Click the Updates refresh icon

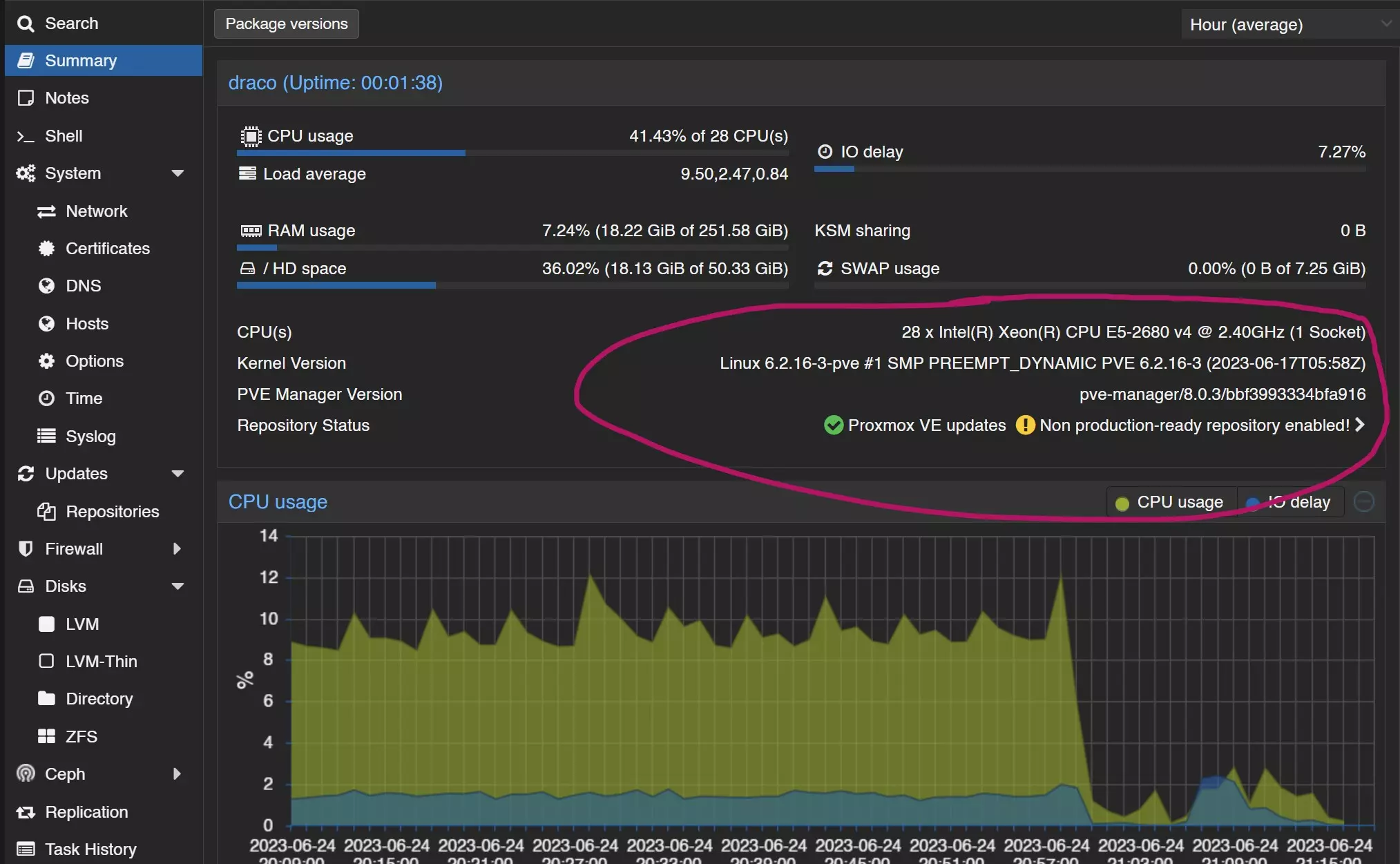26,474
